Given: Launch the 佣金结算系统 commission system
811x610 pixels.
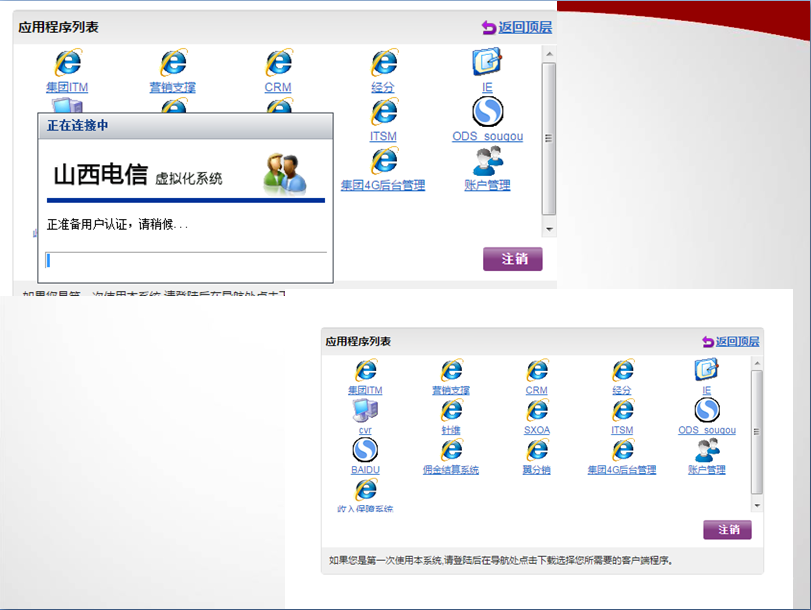Looking at the screenshot, I should pos(451,452).
